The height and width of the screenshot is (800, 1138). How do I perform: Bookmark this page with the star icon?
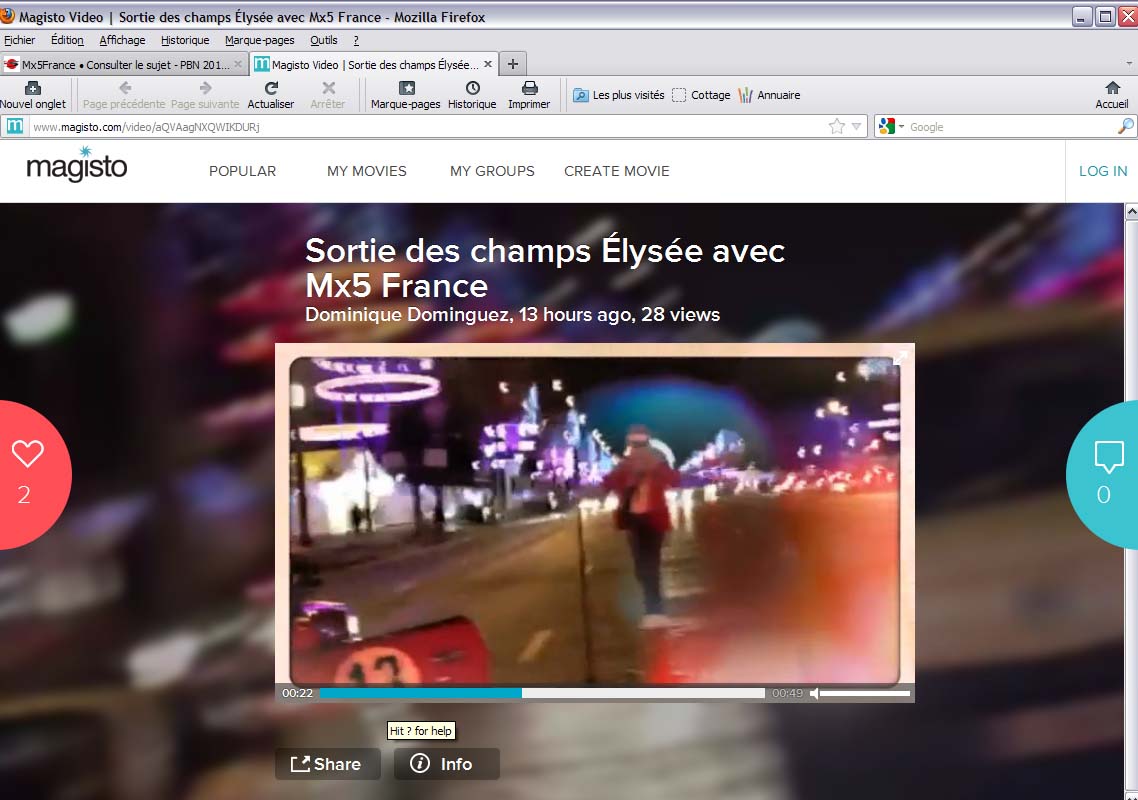tap(837, 127)
